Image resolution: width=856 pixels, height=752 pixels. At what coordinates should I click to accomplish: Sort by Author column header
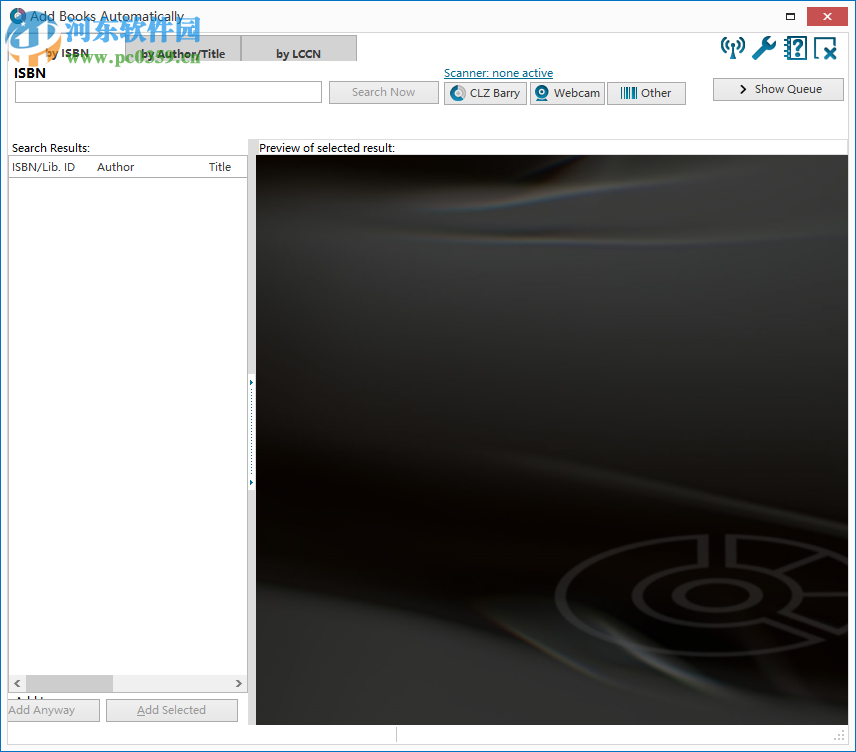(x=116, y=167)
